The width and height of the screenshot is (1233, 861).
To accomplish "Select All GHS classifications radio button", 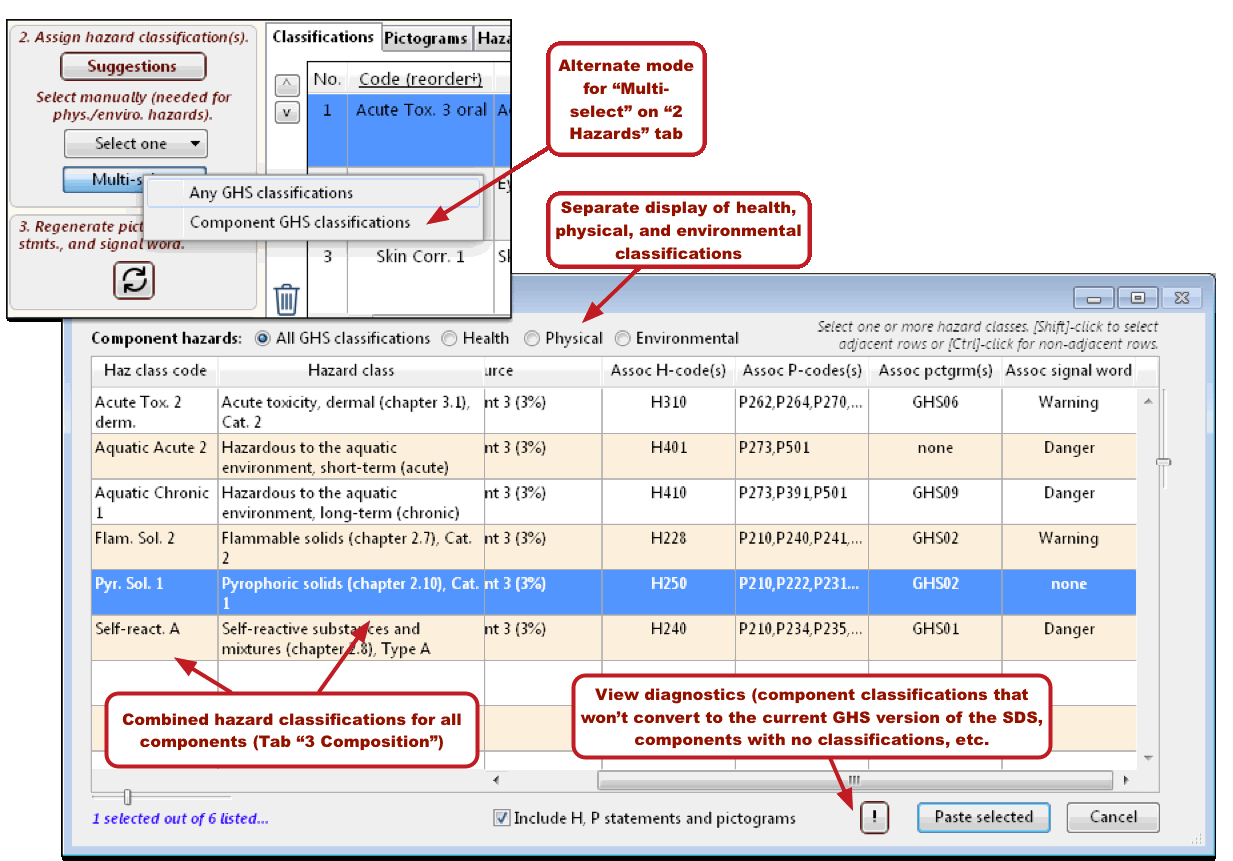I will [x=263, y=338].
